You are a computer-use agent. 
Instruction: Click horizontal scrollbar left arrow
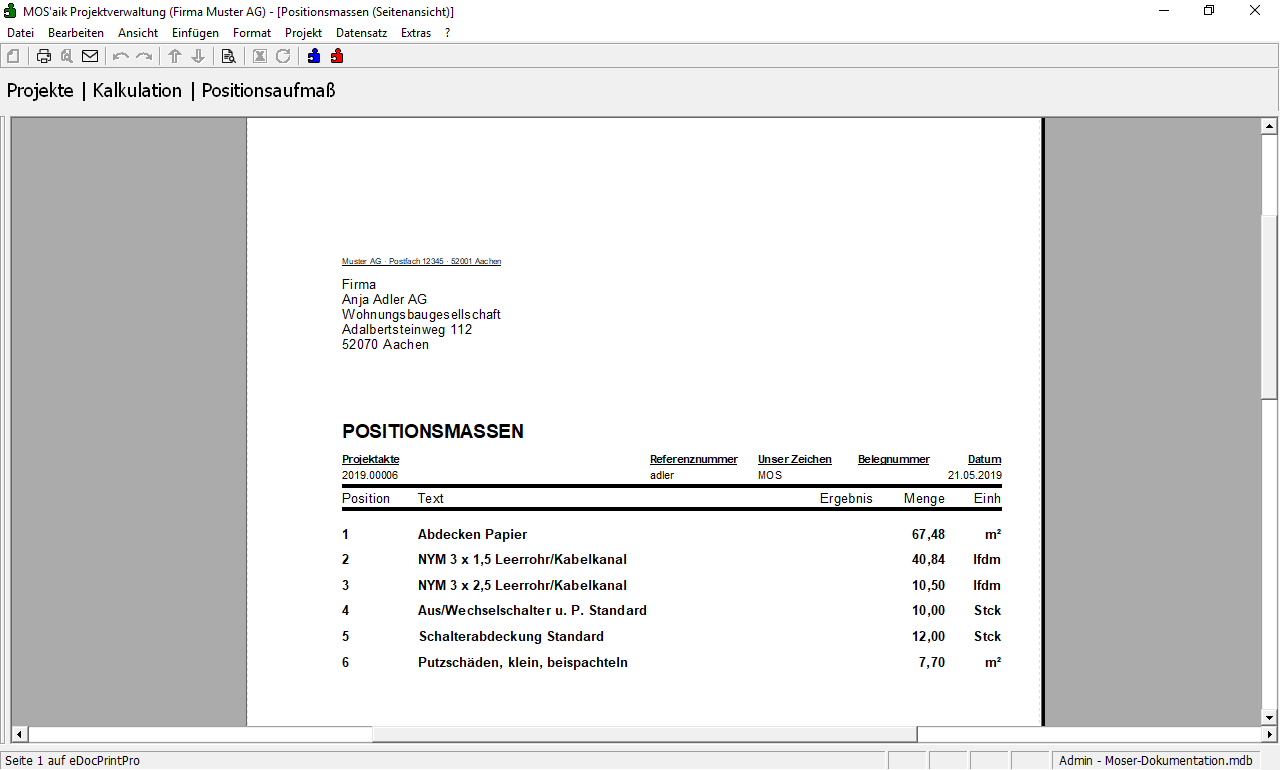click(x=19, y=735)
